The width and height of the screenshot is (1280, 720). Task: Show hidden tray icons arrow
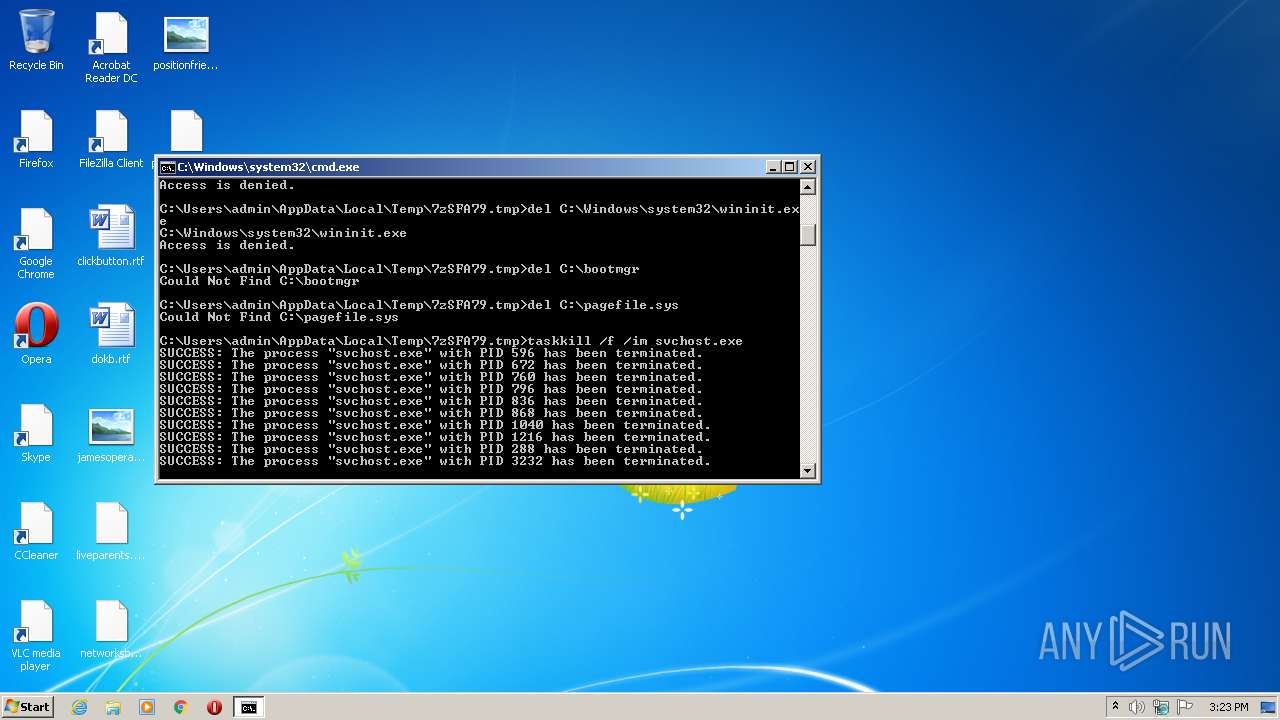pos(1115,707)
